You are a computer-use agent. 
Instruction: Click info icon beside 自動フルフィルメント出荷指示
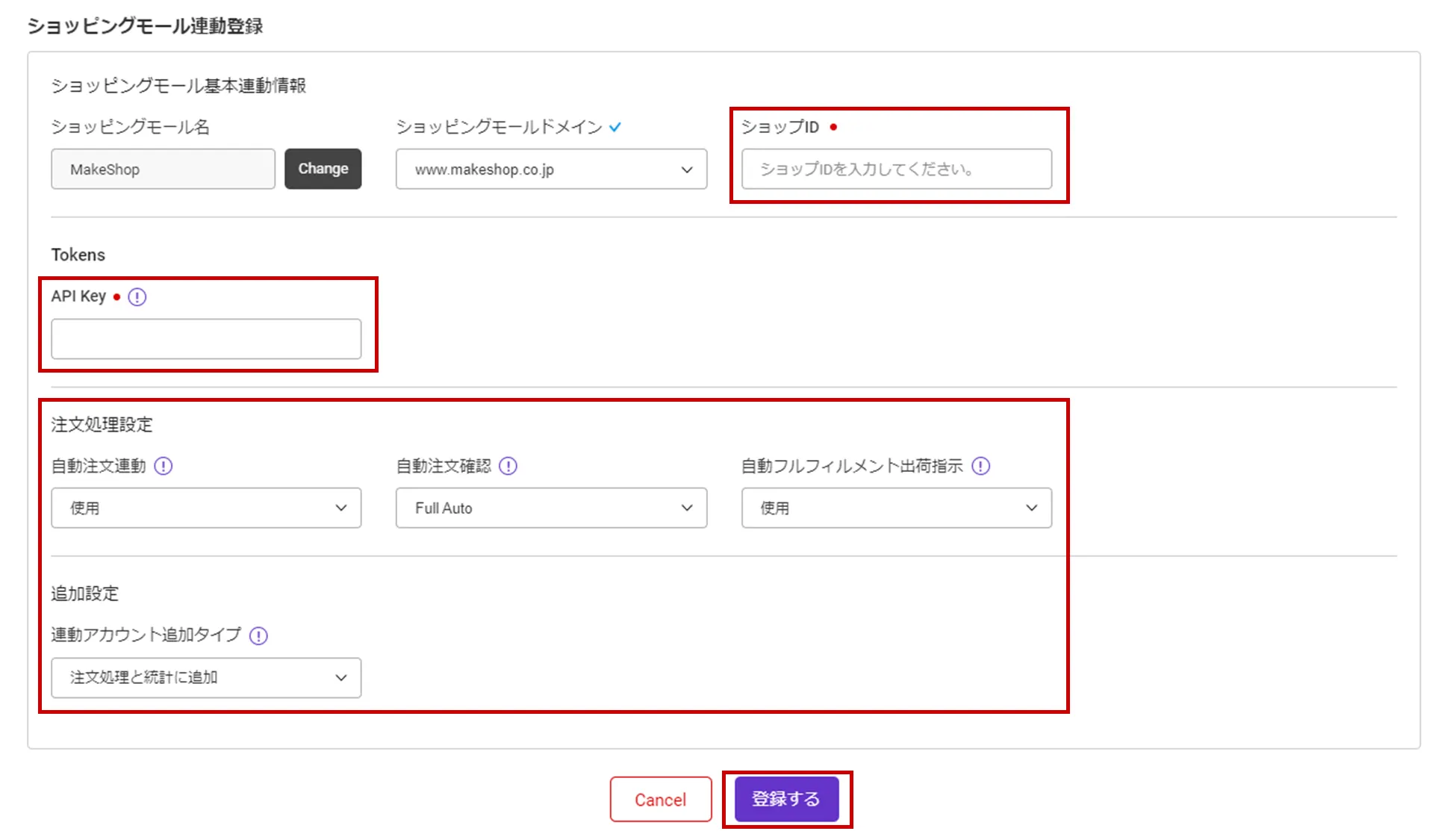click(x=981, y=467)
